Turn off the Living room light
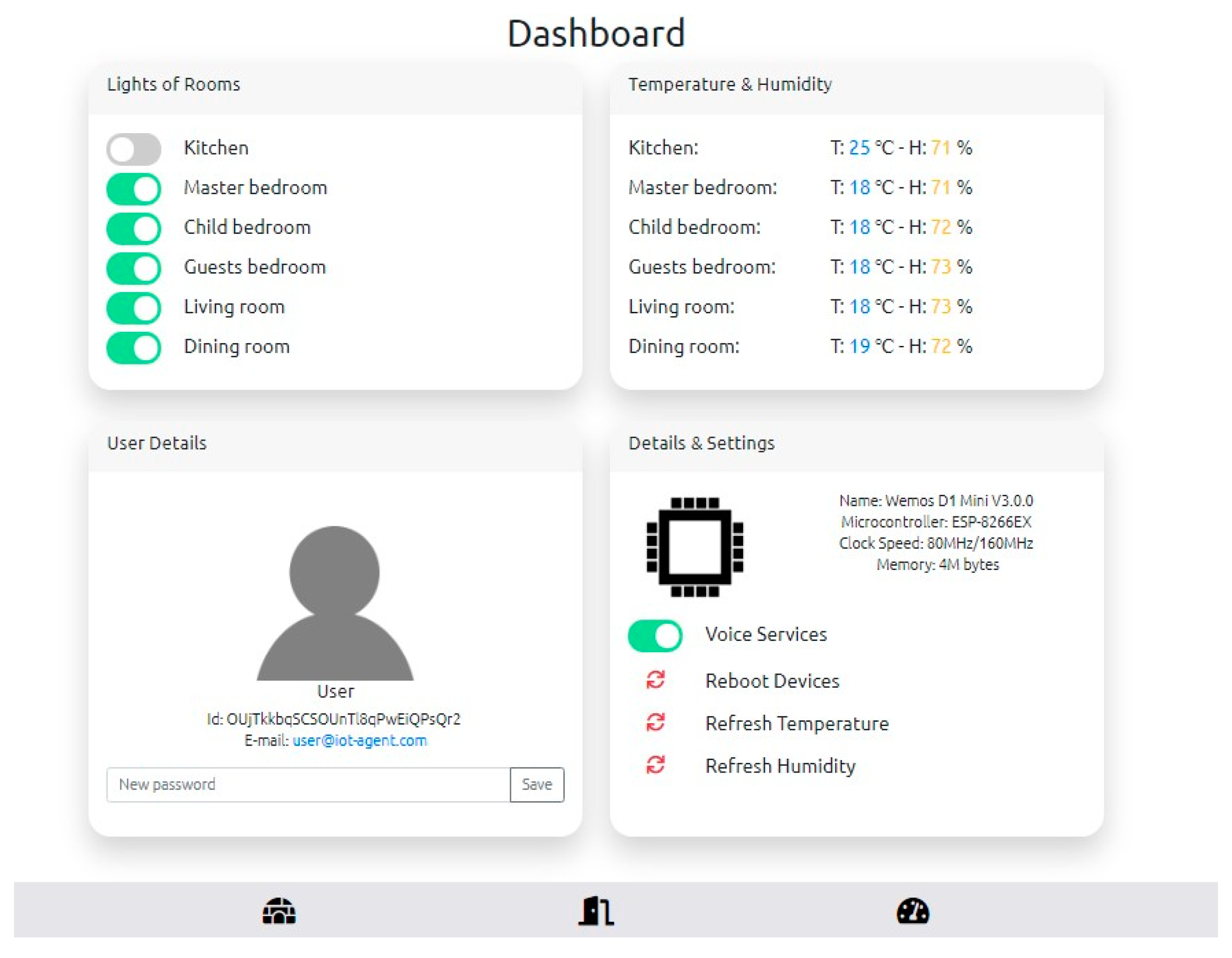Image resolution: width=1232 pixels, height=958 pixels. (x=134, y=308)
